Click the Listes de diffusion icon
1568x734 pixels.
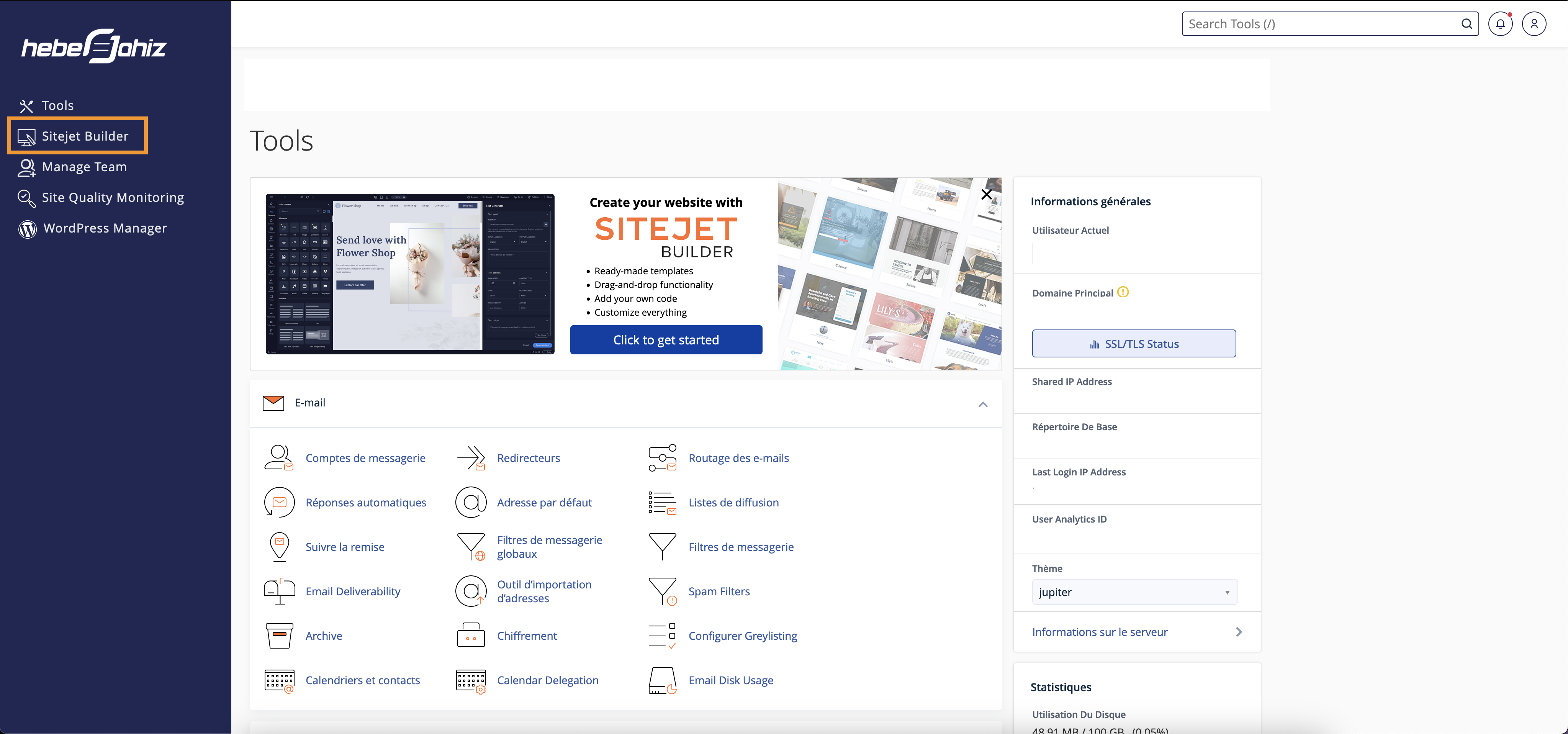662,503
